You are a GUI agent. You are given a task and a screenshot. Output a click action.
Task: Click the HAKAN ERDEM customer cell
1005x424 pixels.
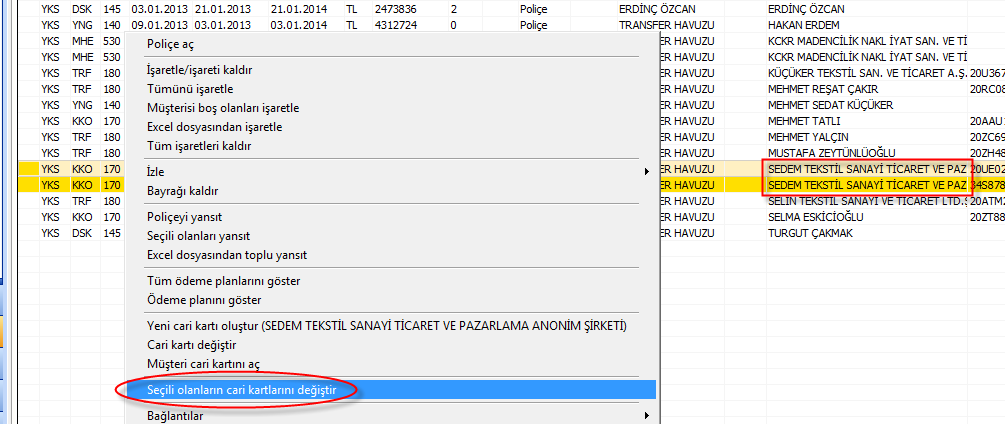[x=799, y=25]
